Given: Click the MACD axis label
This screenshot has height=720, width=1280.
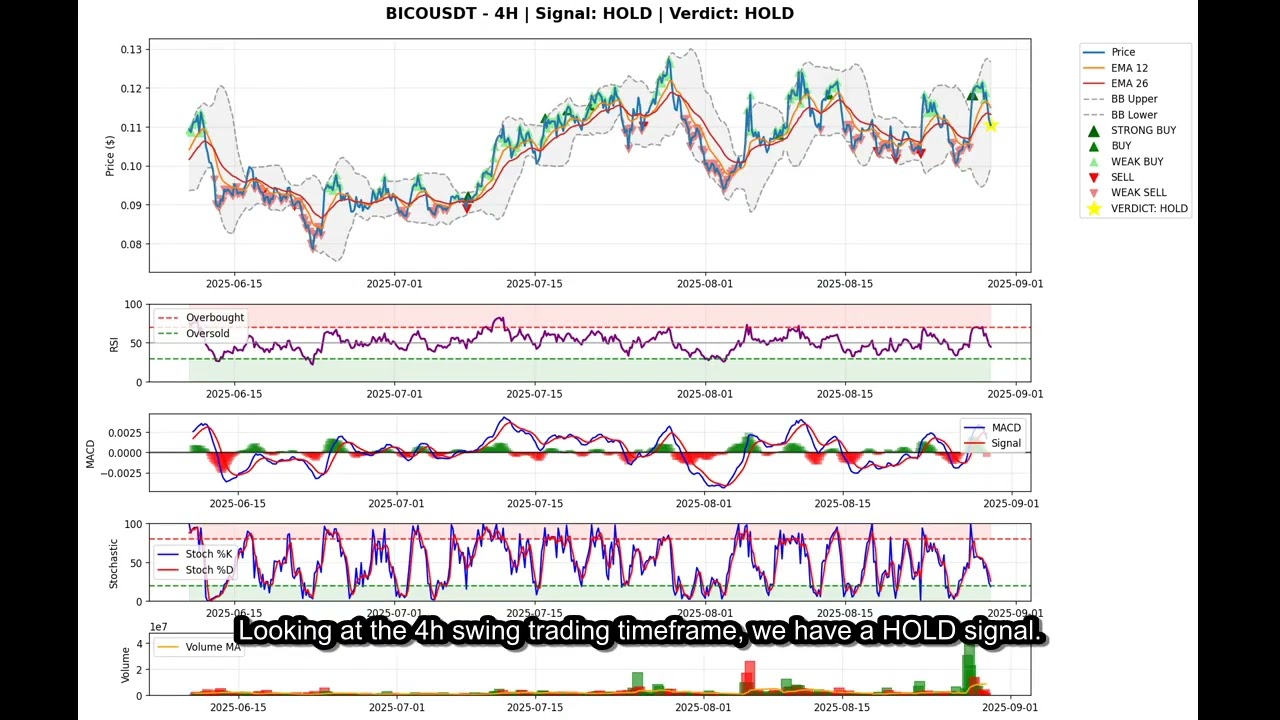Looking at the screenshot, I should tap(90, 453).
